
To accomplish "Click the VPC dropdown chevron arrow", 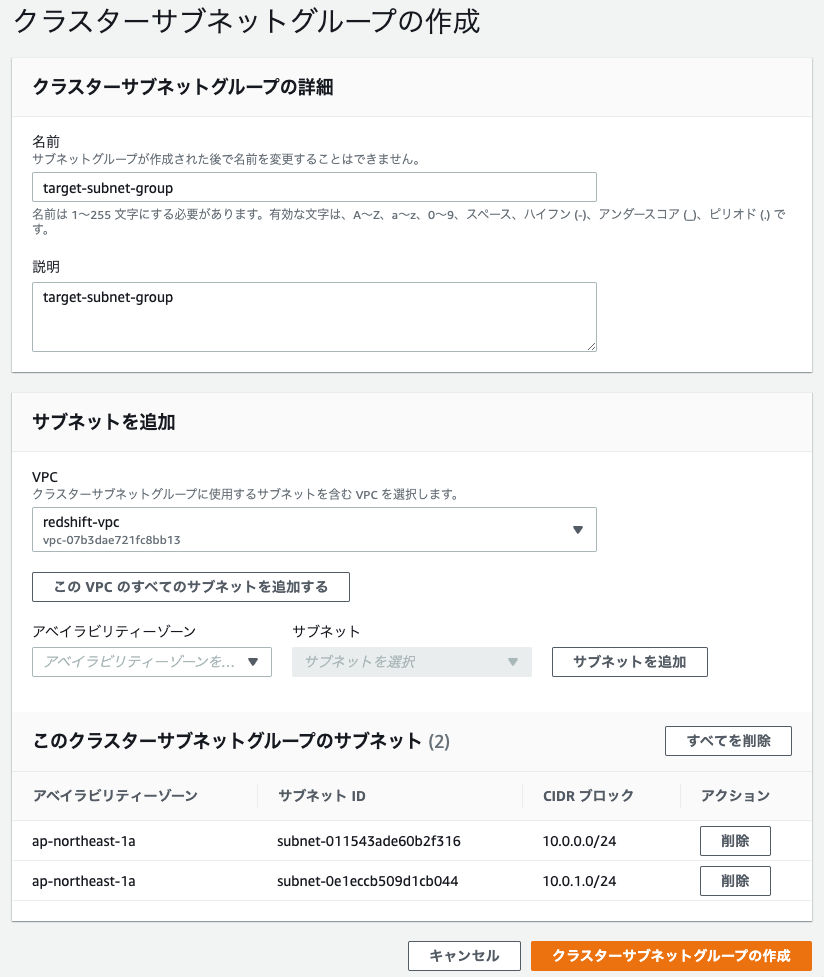I will (x=578, y=530).
